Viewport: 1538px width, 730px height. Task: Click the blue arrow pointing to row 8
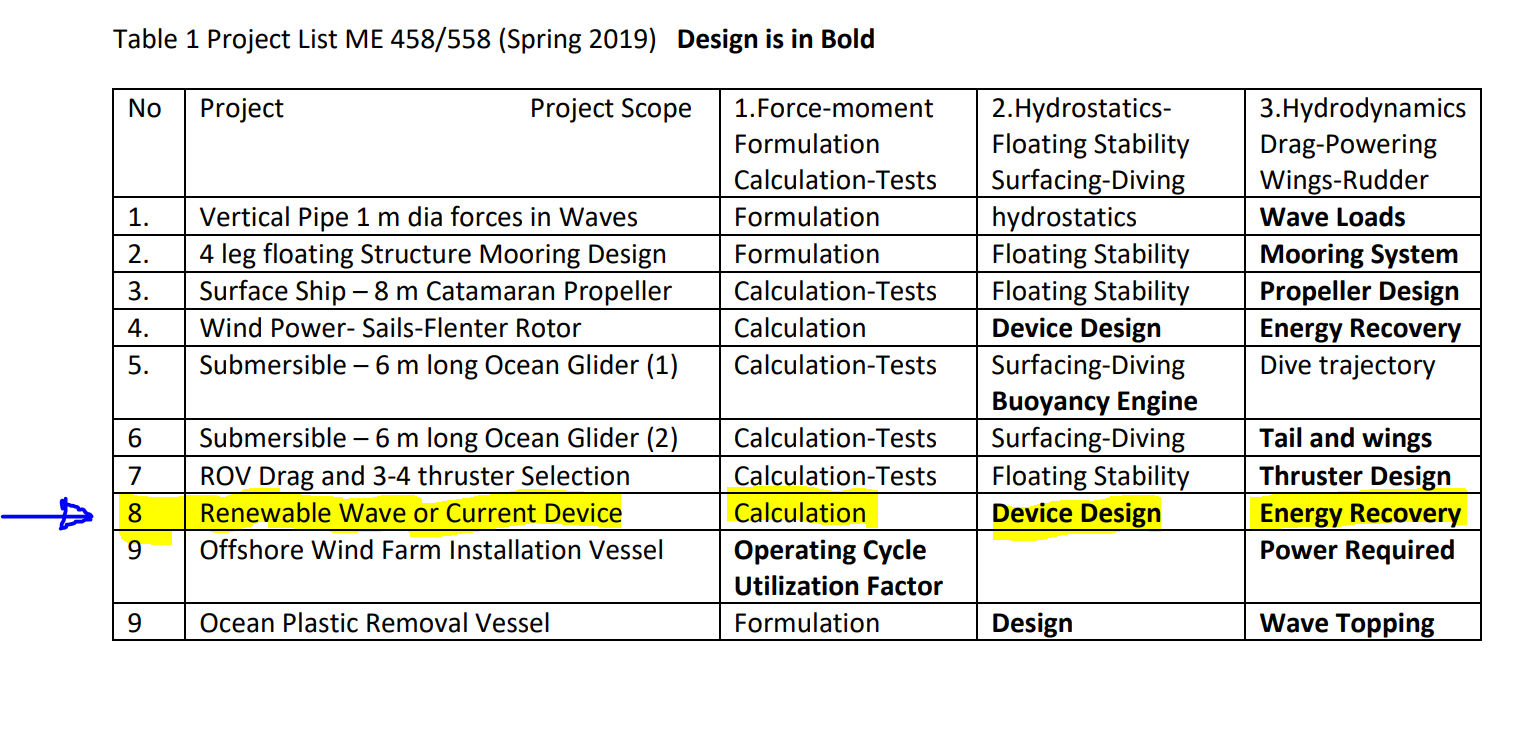[47, 515]
